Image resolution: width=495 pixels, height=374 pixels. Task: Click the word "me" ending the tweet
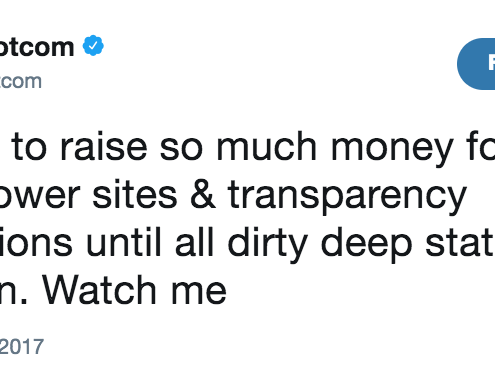(x=199, y=293)
